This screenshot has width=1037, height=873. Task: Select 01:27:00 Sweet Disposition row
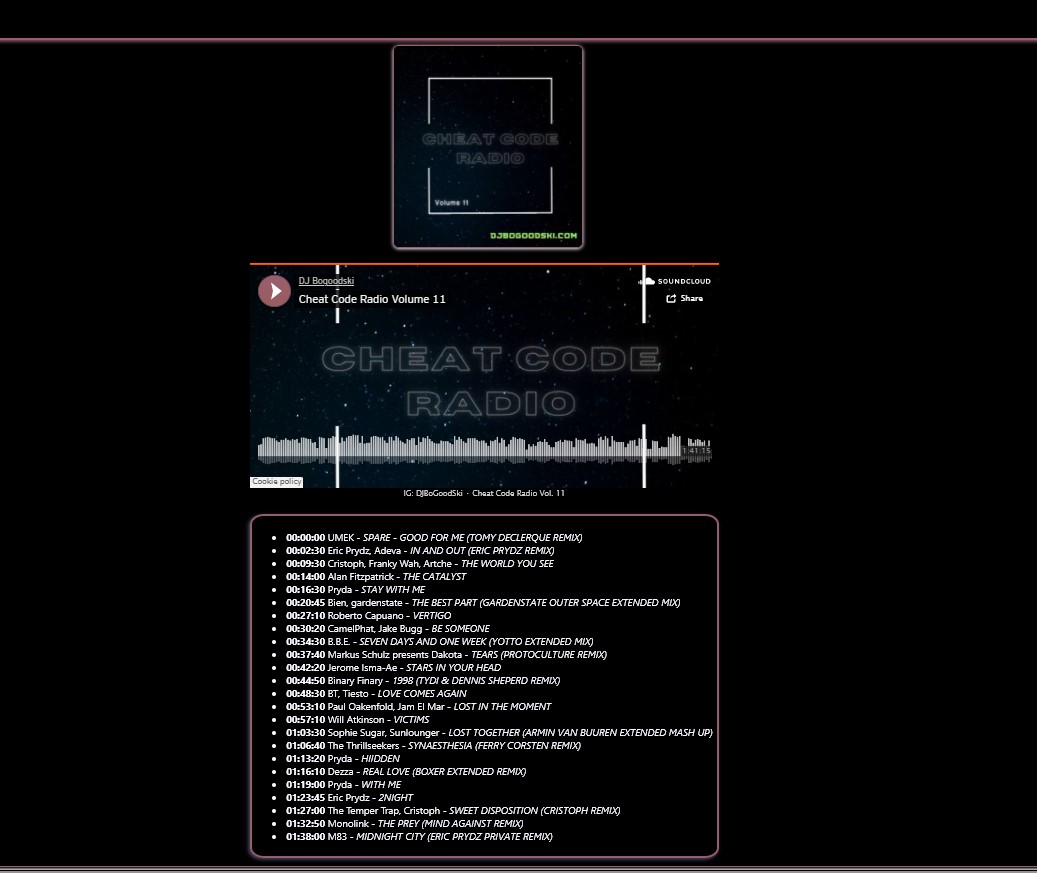pyautogui.click(x=453, y=811)
